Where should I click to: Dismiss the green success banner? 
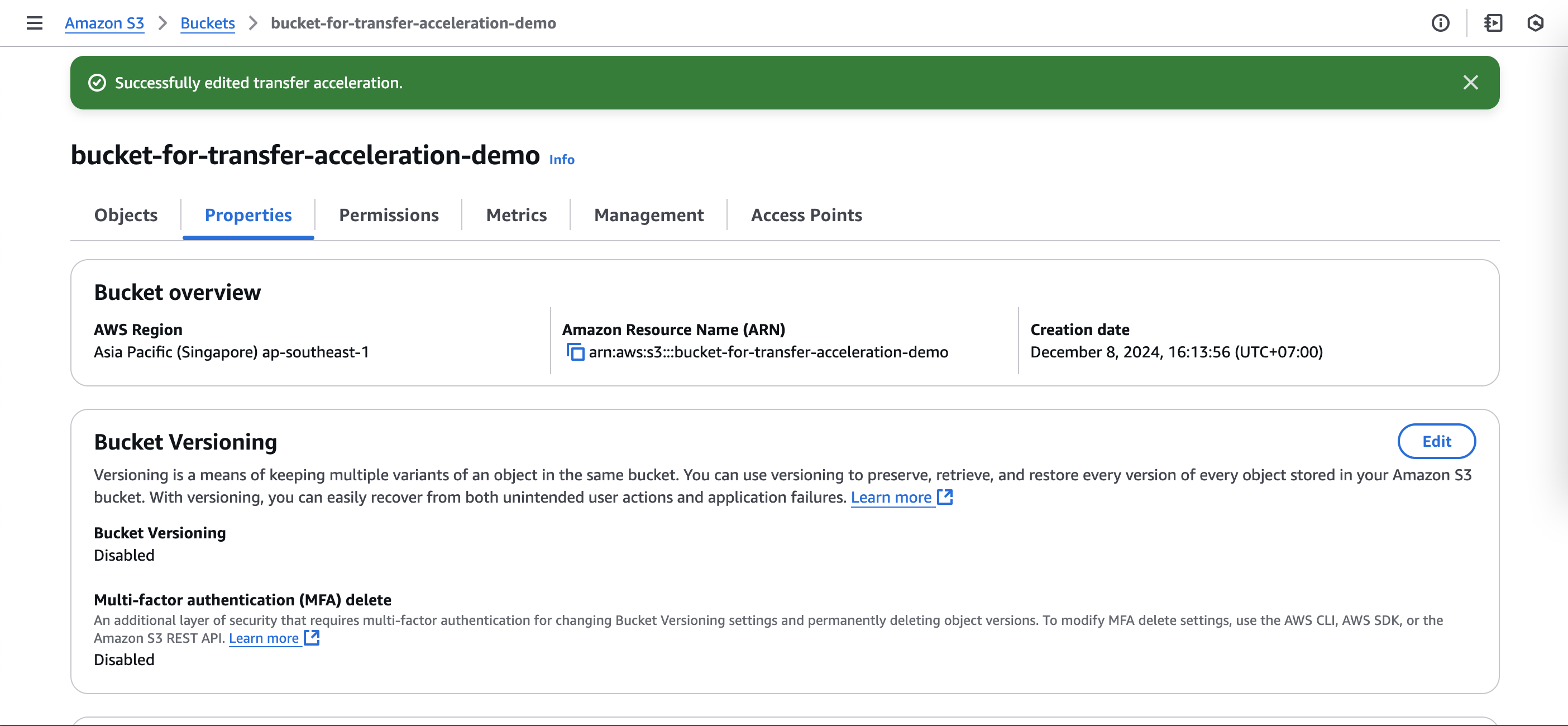point(1471,83)
